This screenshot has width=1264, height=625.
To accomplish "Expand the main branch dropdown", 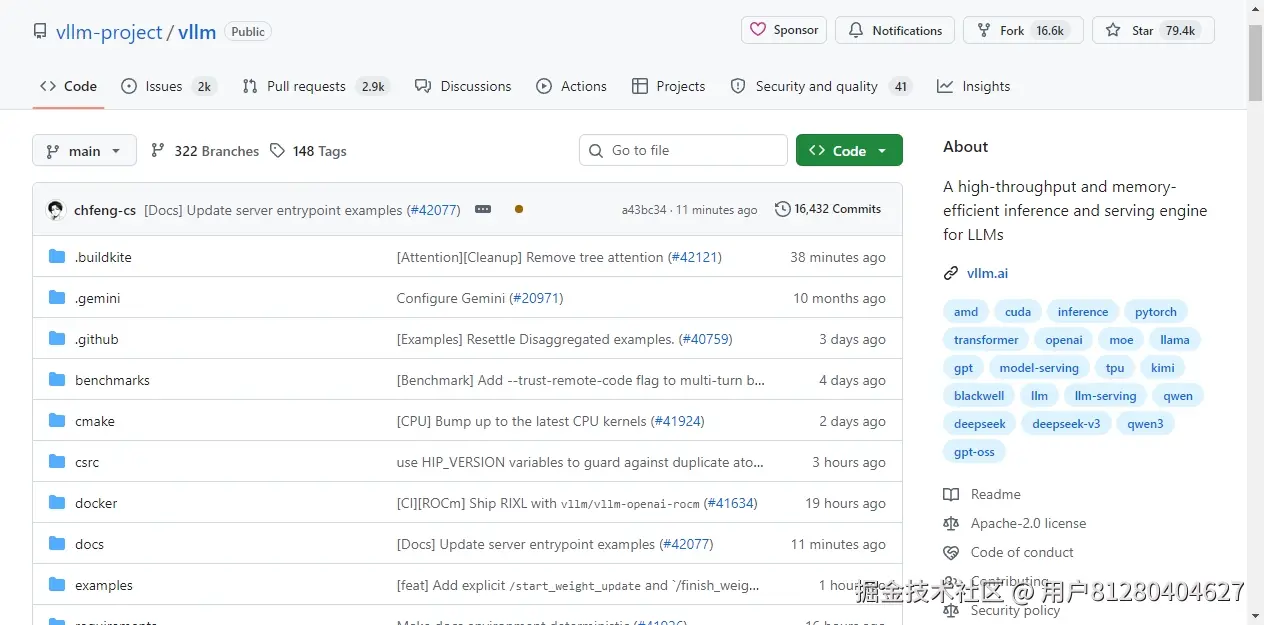I will [x=84, y=150].
